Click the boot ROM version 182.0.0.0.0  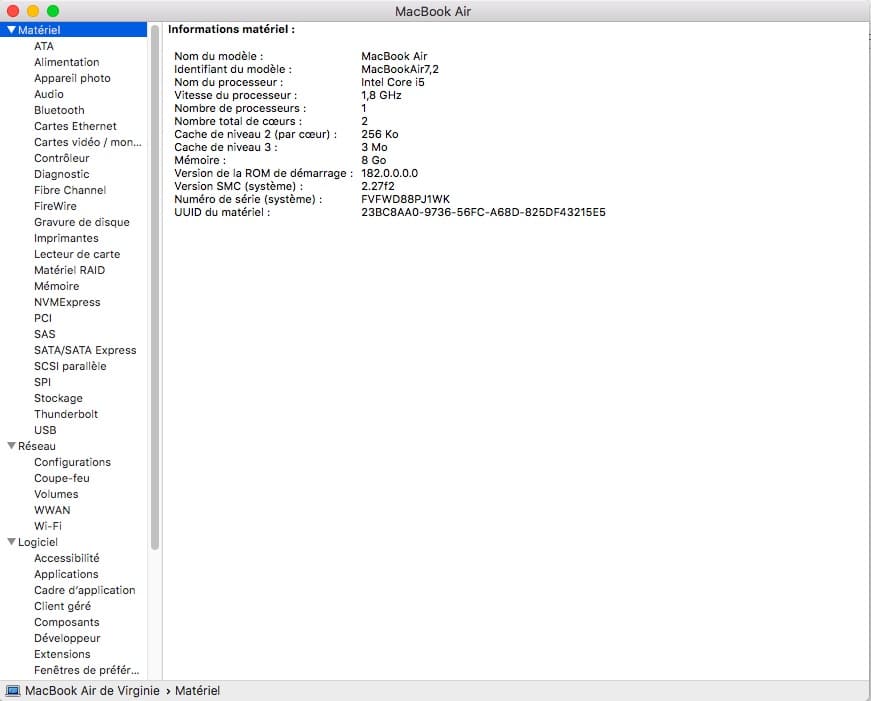pyautogui.click(x=389, y=173)
